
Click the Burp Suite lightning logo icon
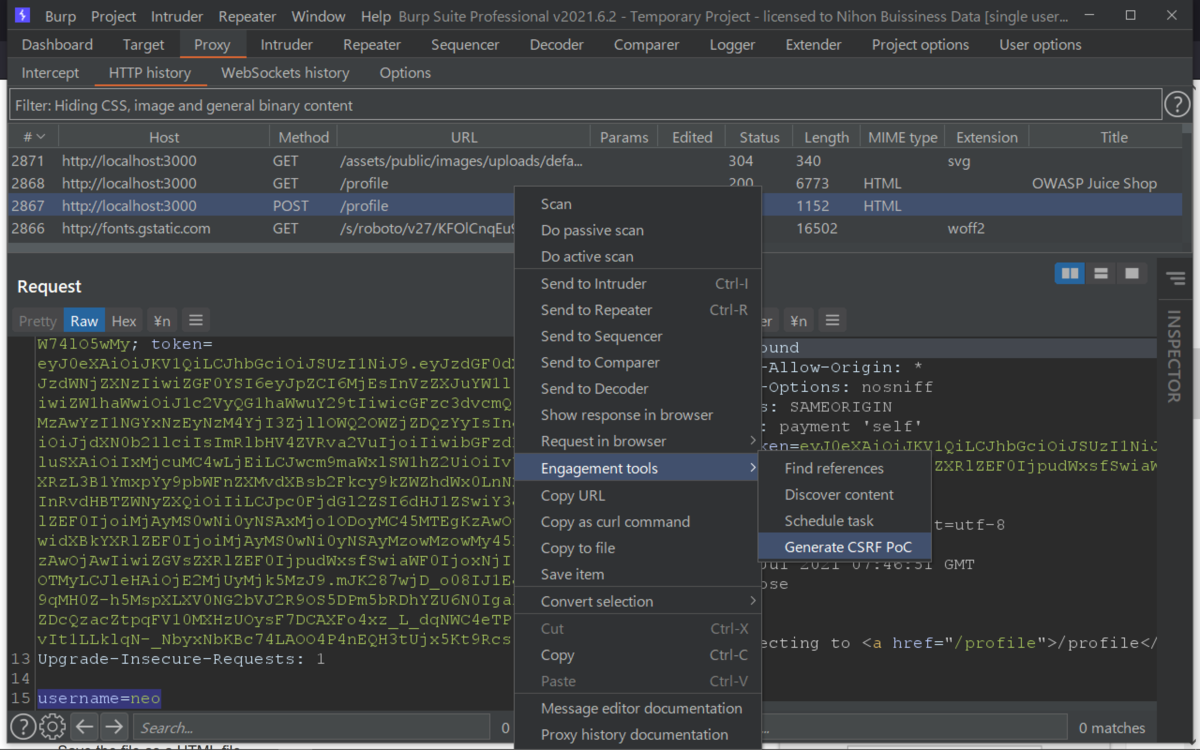coord(22,16)
